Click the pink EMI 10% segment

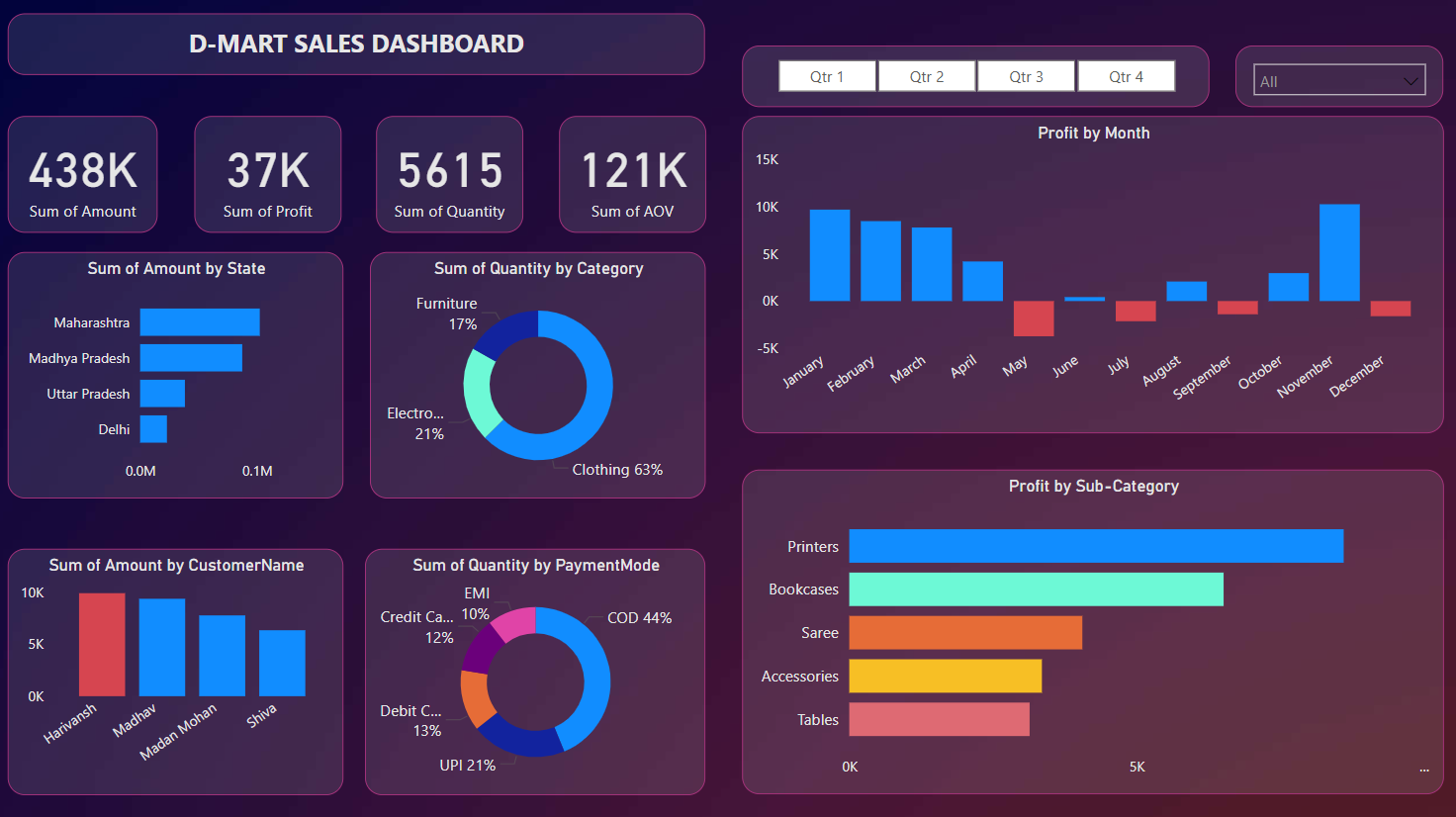tap(515, 622)
